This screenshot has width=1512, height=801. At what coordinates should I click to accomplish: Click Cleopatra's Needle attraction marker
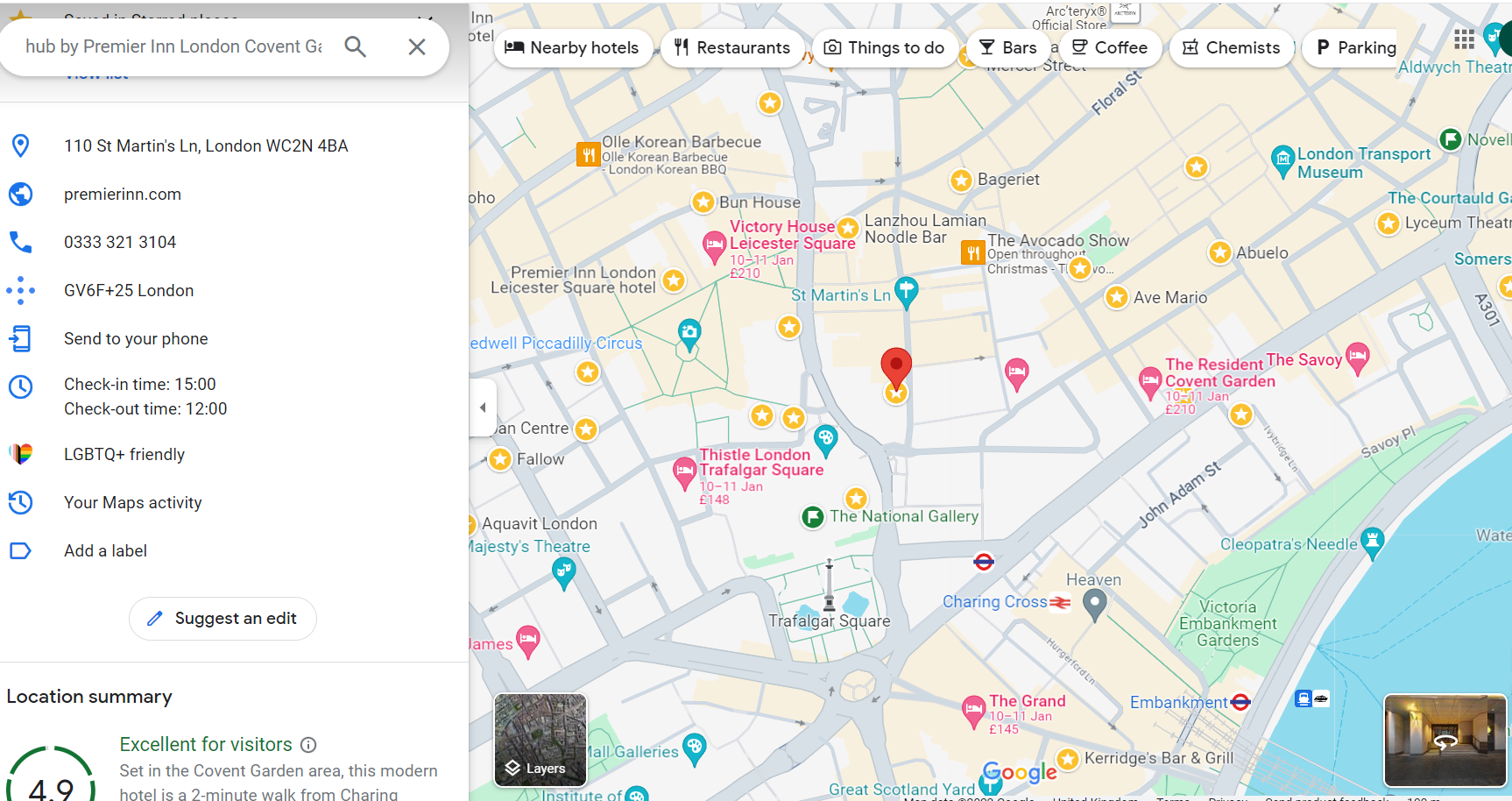coord(1372,542)
